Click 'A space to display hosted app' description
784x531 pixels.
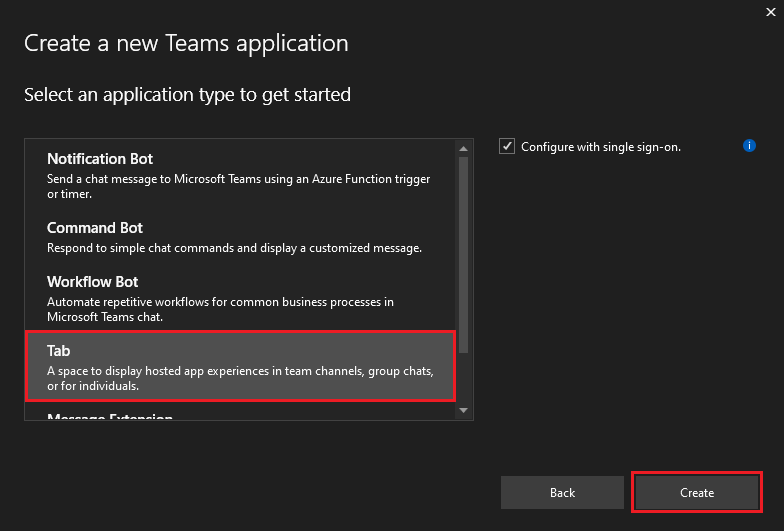pos(240,378)
